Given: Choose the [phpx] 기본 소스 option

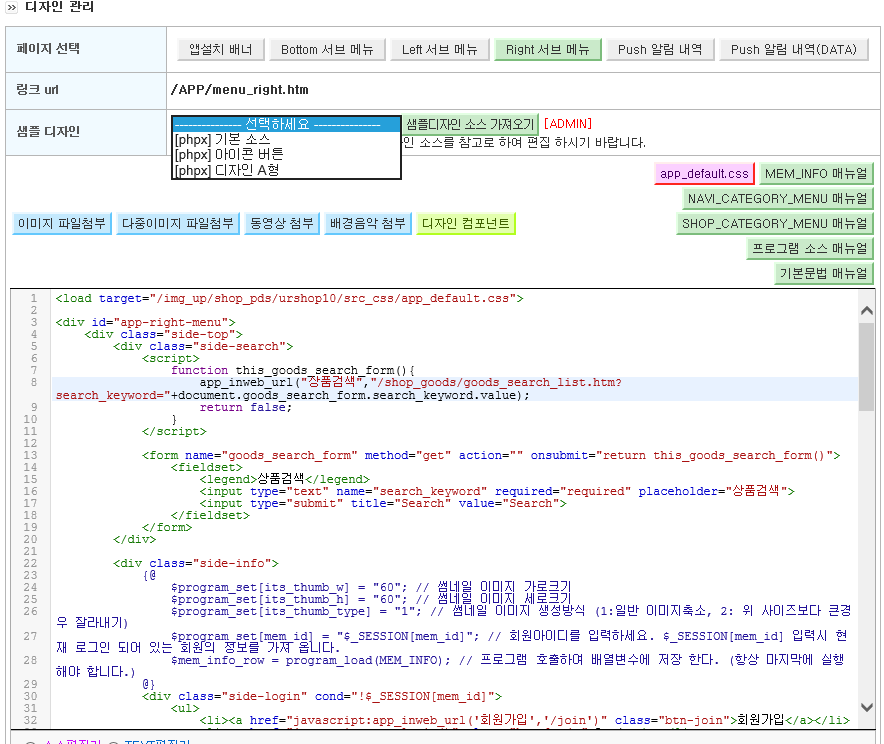Looking at the screenshot, I should click(x=222, y=139).
